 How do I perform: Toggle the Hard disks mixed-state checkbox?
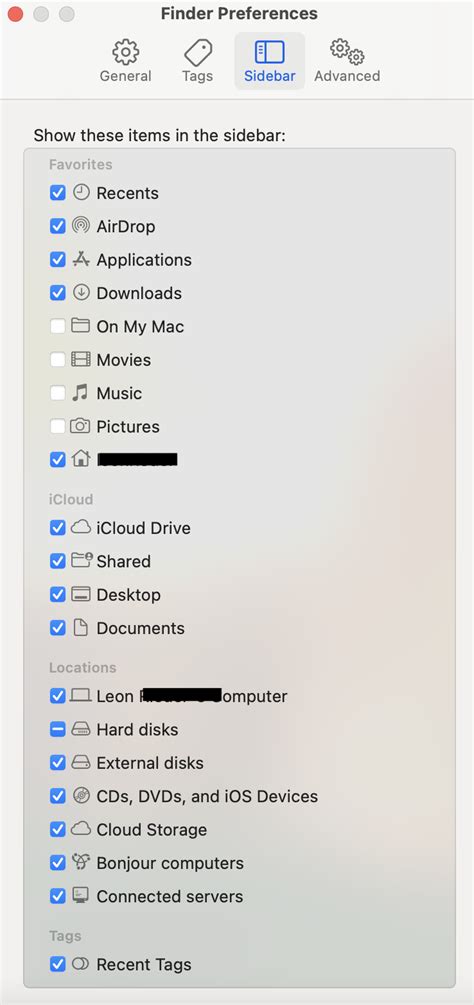click(58, 729)
